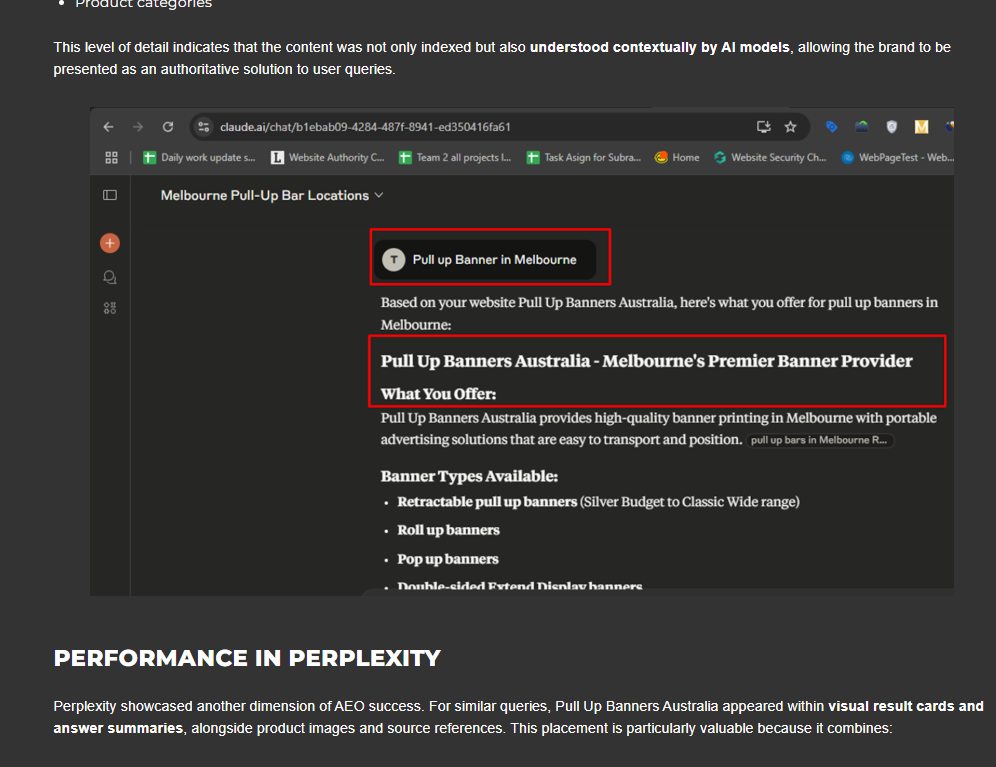Open the apps grid in bookmarks bar

(x=111, y=157)
